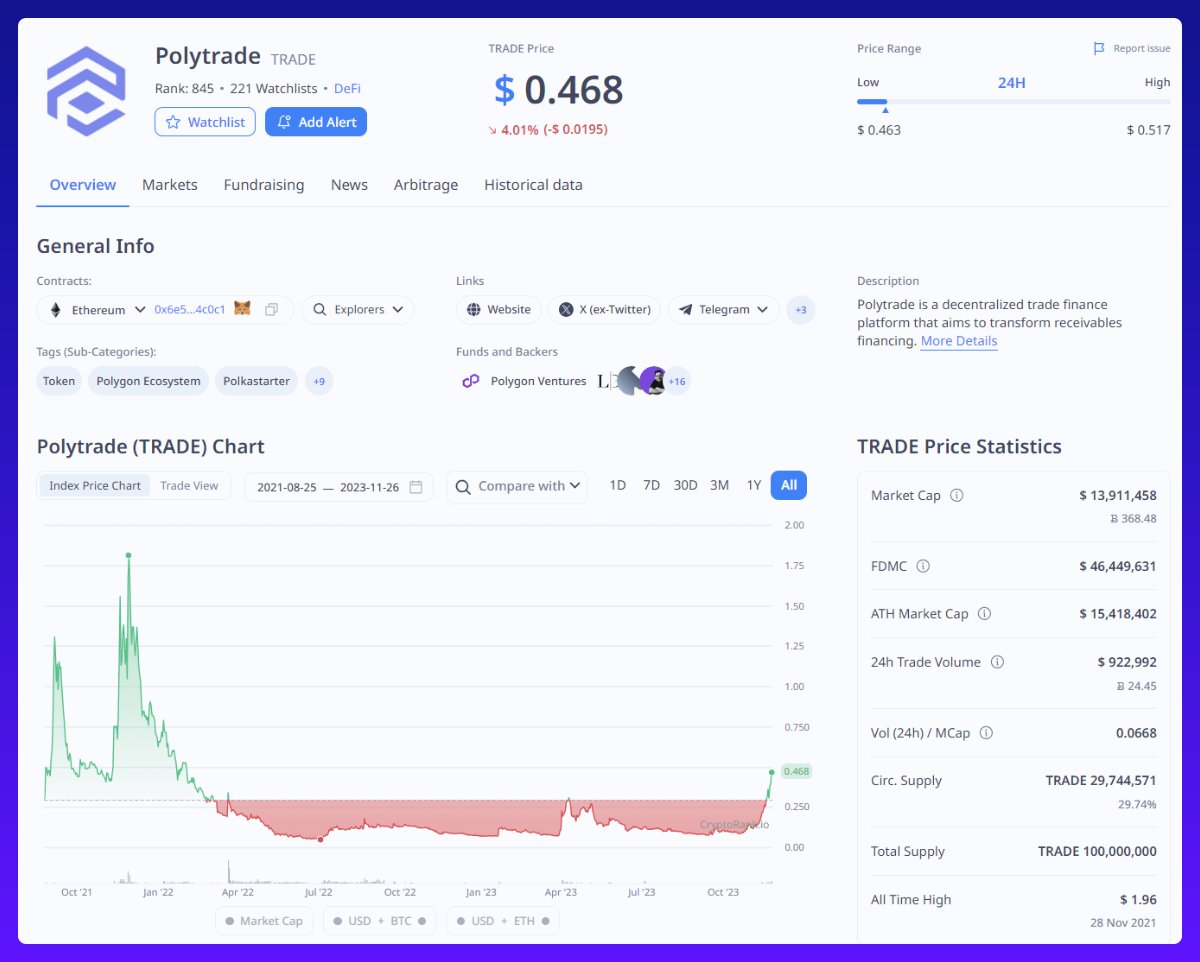Expand the Explorers dropdown
Screen dimensions: 1200x962
click(x=358, y=310)
